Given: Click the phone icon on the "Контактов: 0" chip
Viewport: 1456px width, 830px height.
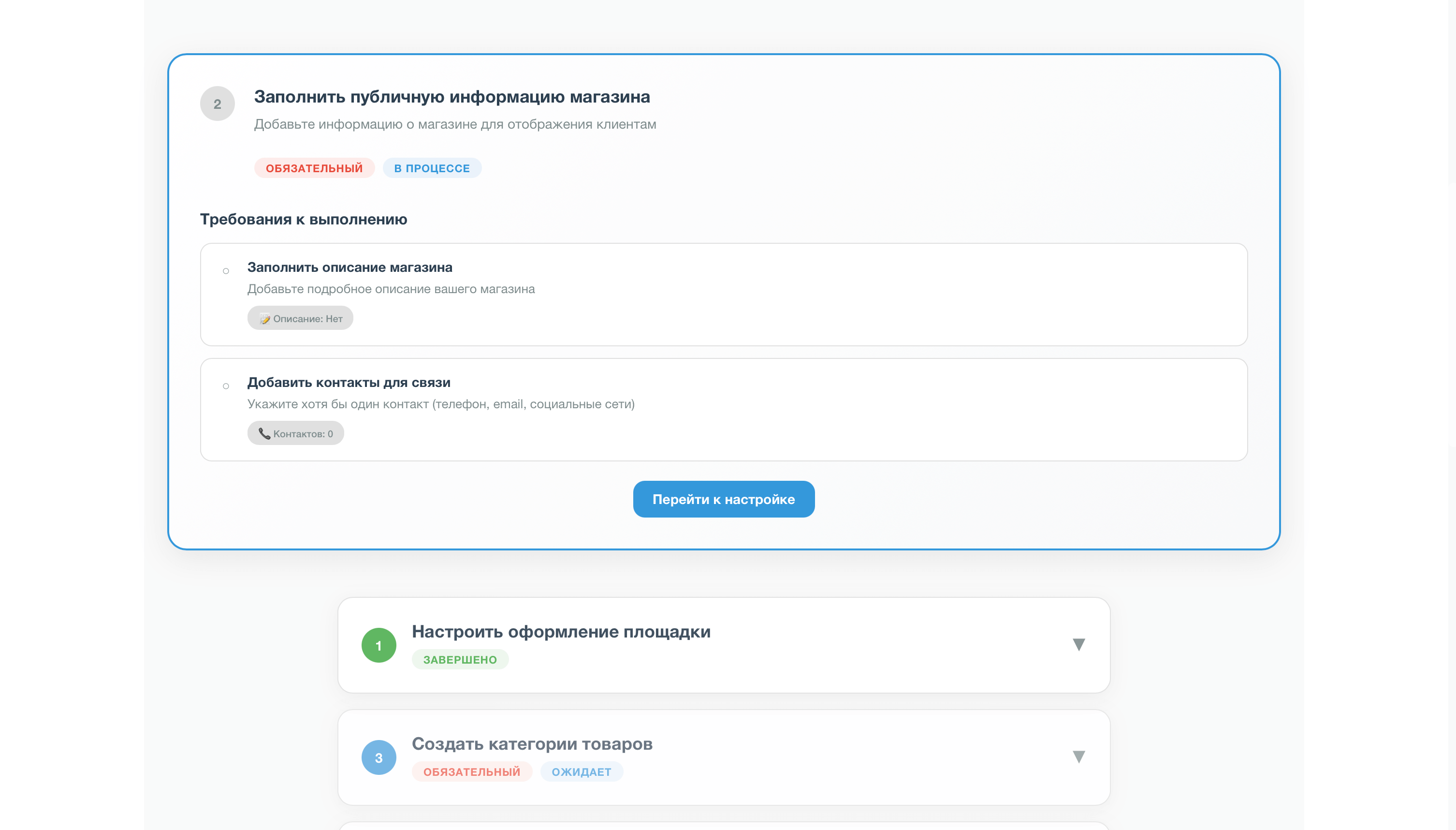Looking at the screenshot, I should [265, 433].
